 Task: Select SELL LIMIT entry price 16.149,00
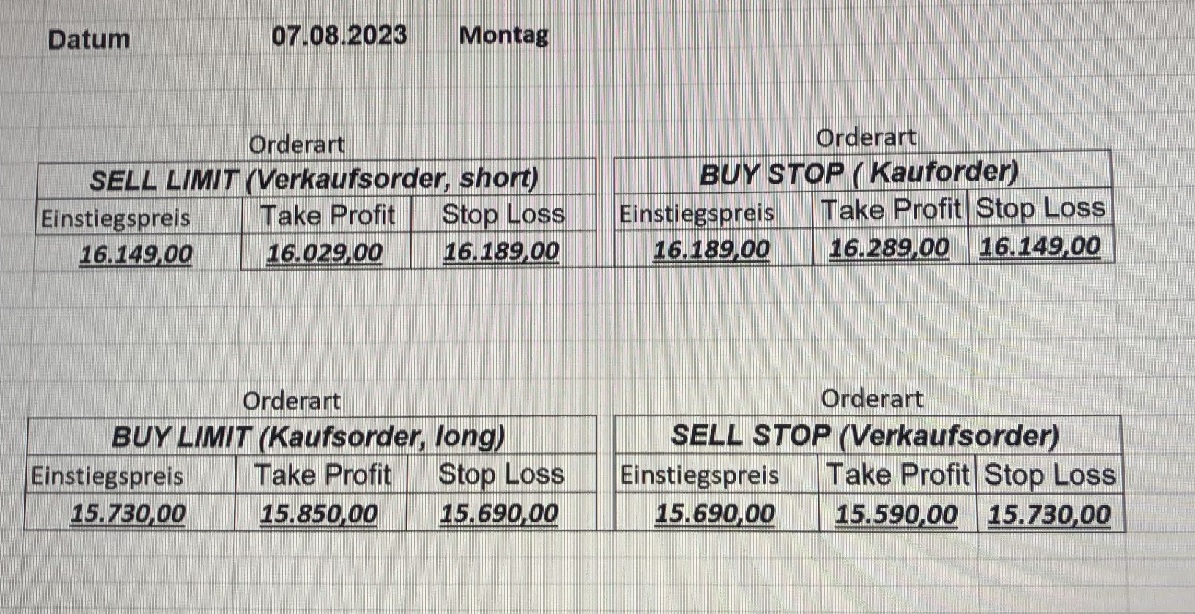(136, 253)
